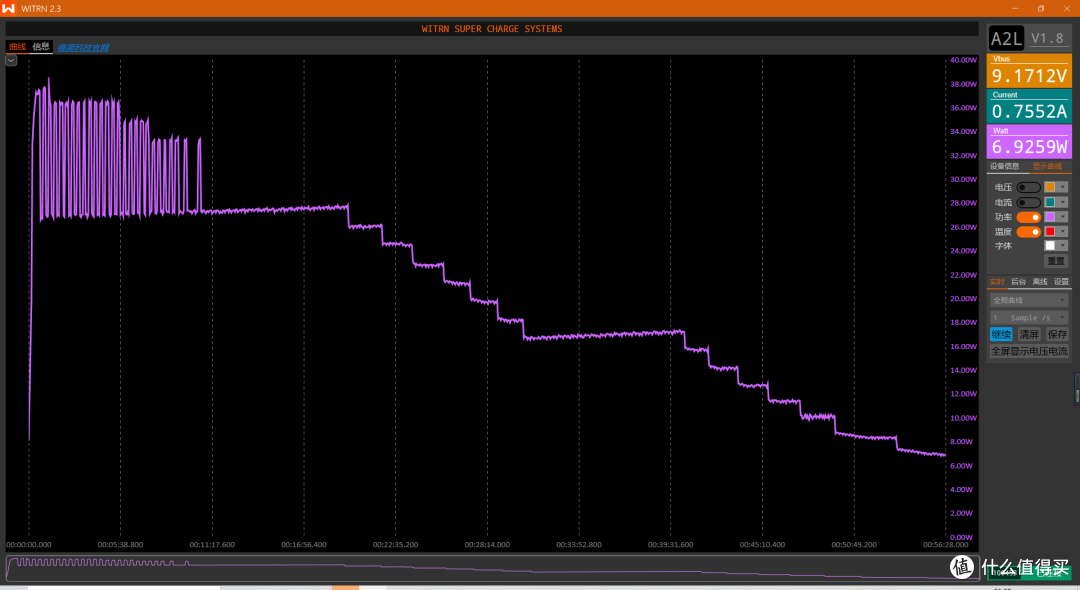Click the overview timeline strip below chart
The width and height of the screenshot is (1080, 590).
[492, 569]
